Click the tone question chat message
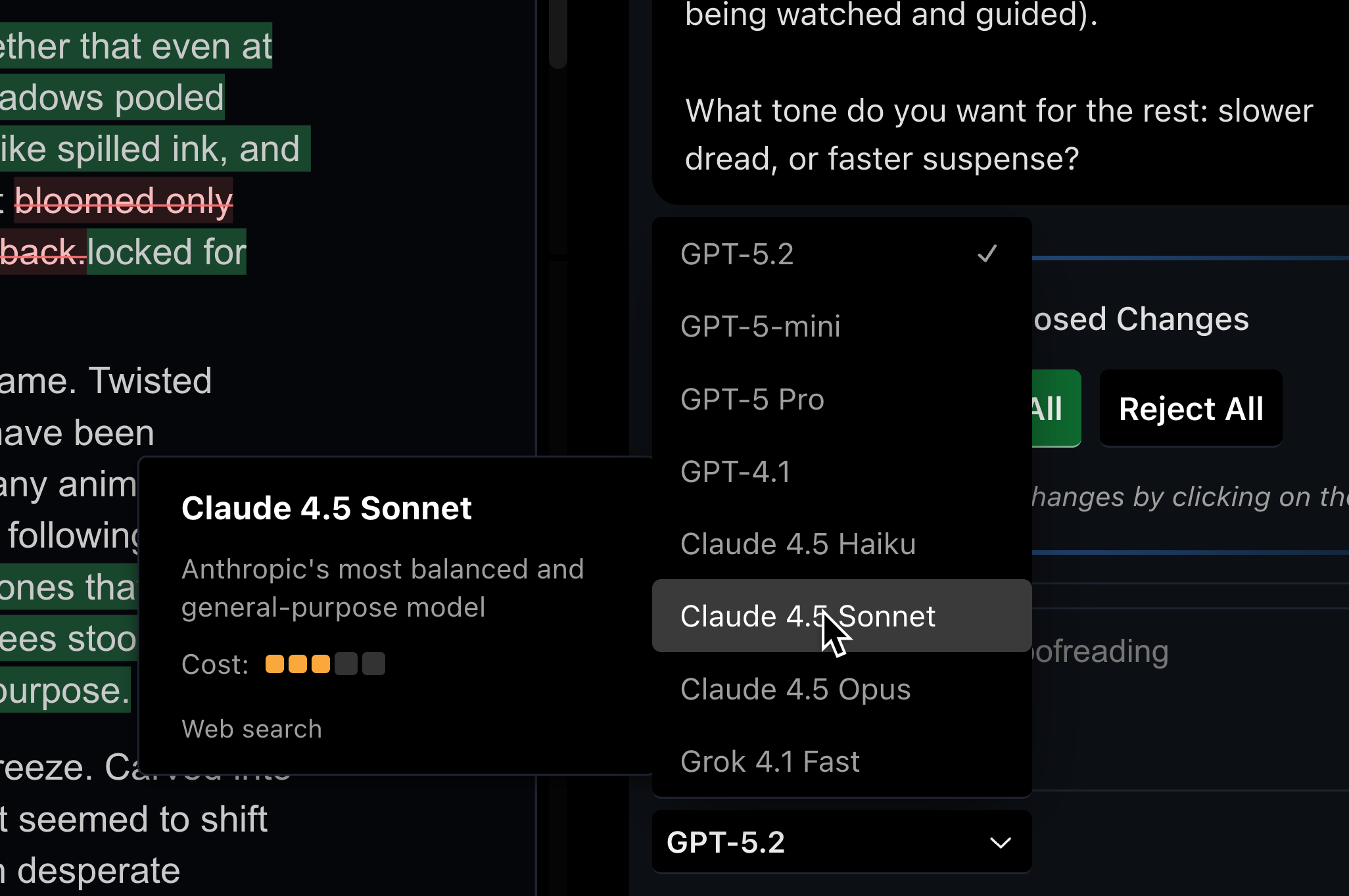 999,135
